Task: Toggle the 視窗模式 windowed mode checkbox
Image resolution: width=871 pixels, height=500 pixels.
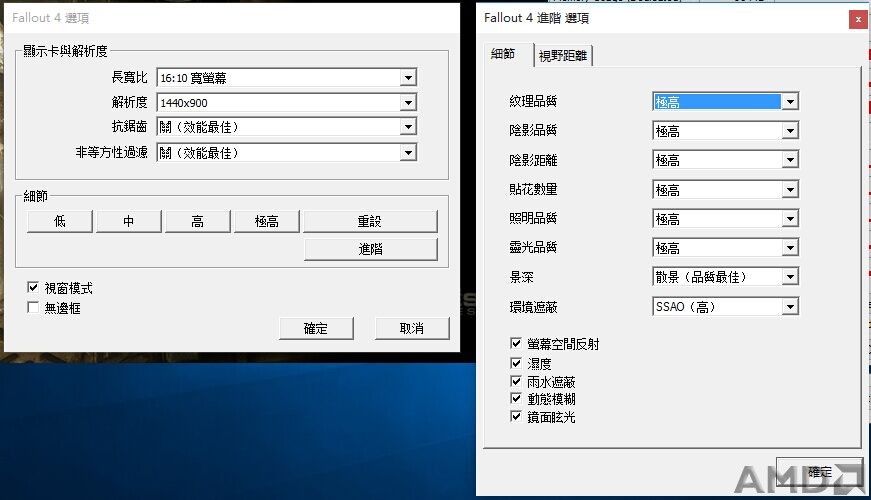Action: (33, 287)
